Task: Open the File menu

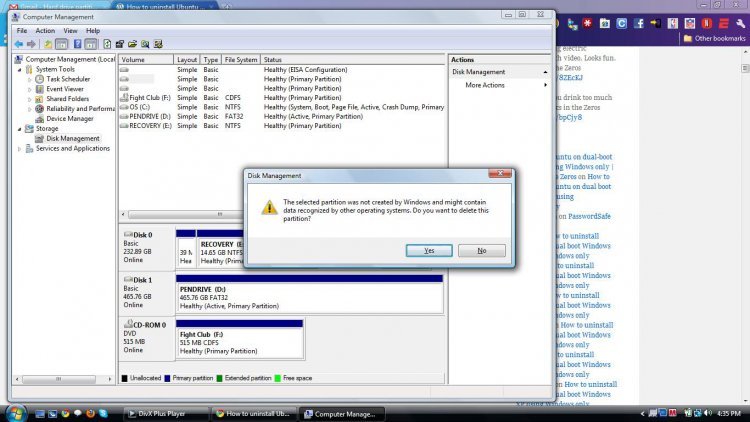Action: [22, 31]
